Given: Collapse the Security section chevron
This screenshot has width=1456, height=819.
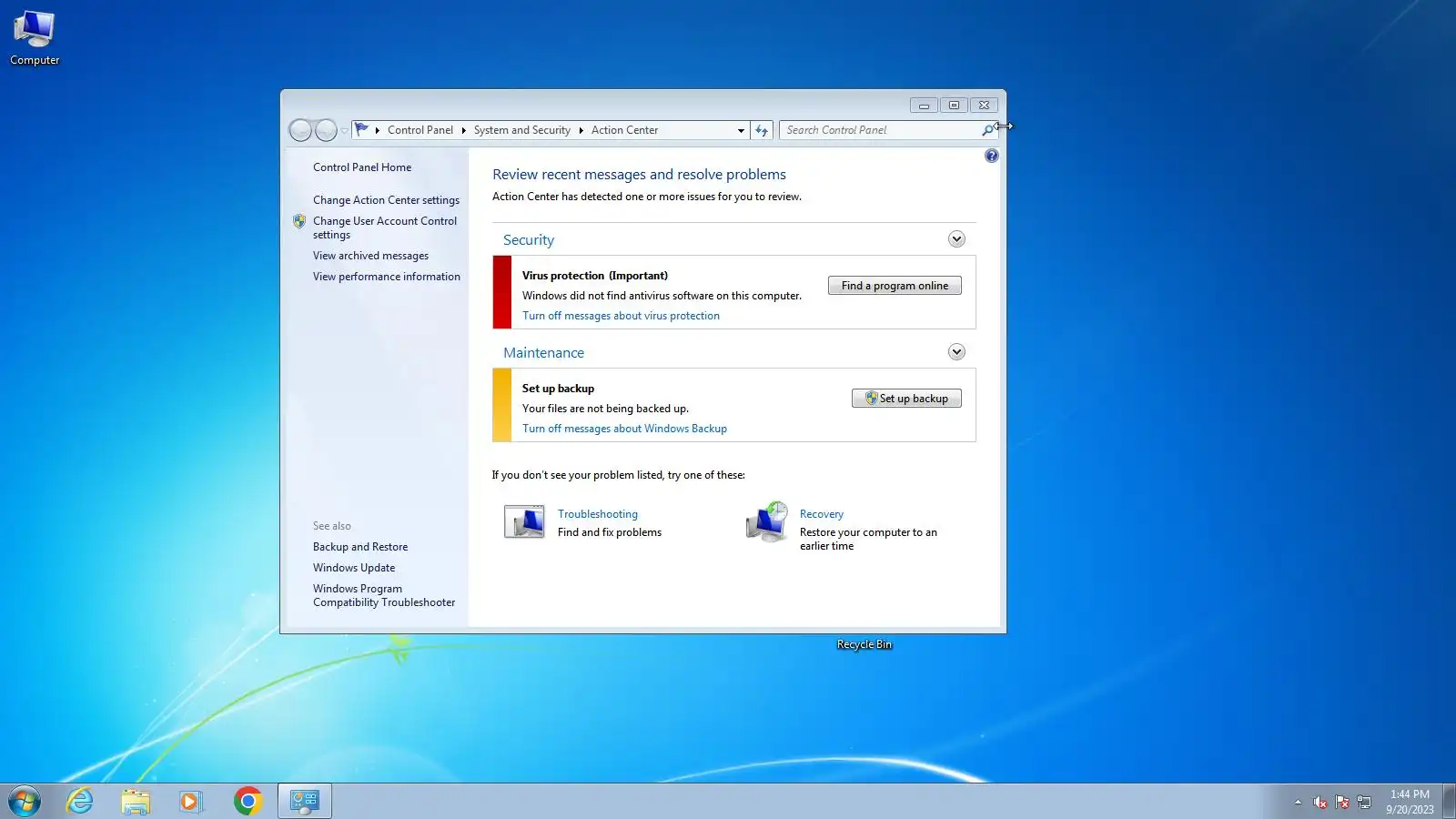Looking at the screenshot, I should (956, 239).
